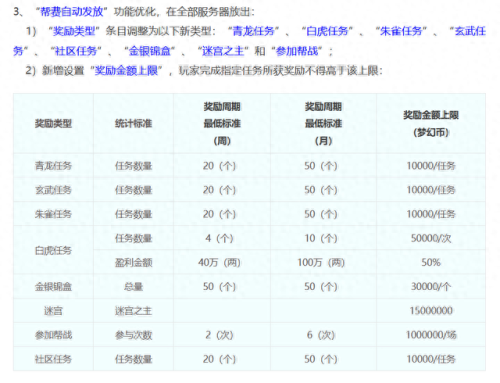Click blue "白虎任务" in the paragraph
This screenshot has height=383, width=500.
click(327, 31)
